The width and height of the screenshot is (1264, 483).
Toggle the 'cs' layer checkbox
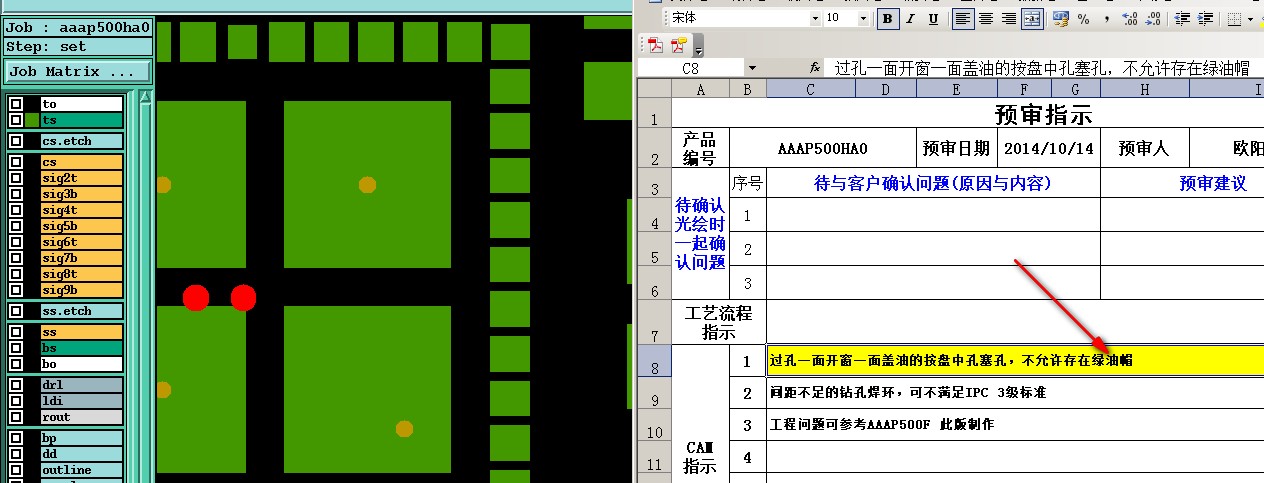point(15,162)
